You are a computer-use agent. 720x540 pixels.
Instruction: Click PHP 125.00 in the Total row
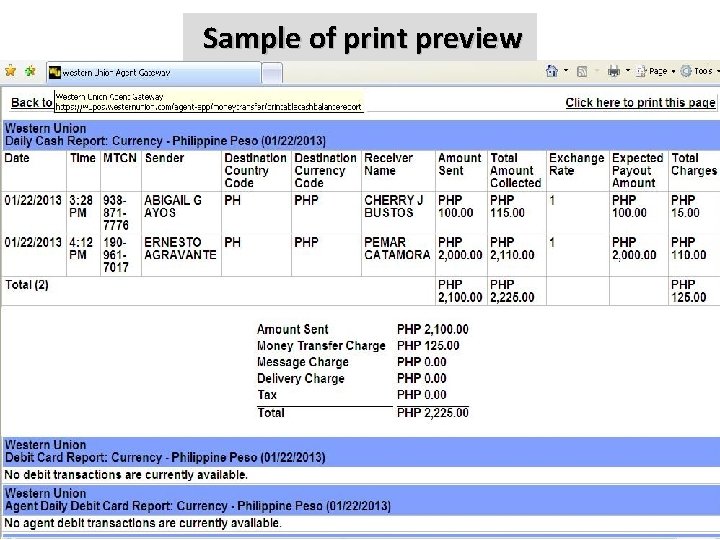point(688,291)
